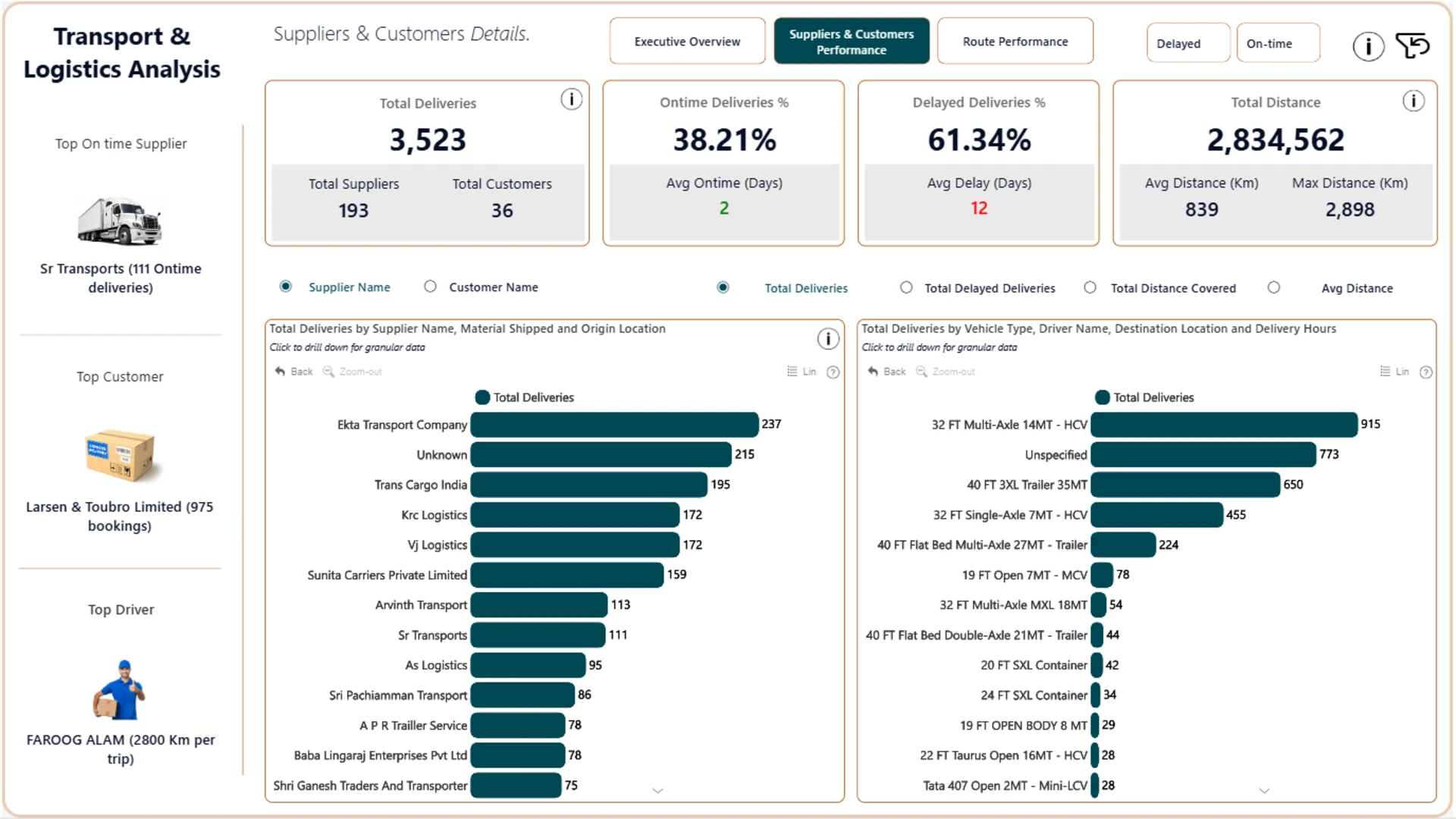
Task: Open info icon on Total Deliveries card
Action: click(x=571, y=99)
